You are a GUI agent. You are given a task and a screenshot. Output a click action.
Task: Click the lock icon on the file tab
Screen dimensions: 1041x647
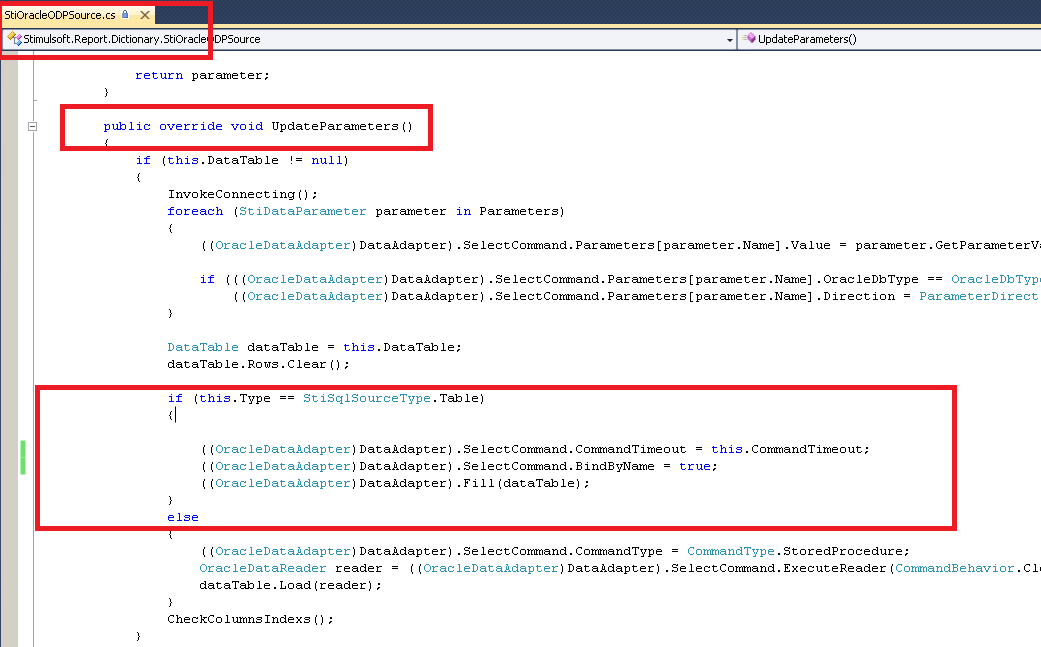point(125,14)
